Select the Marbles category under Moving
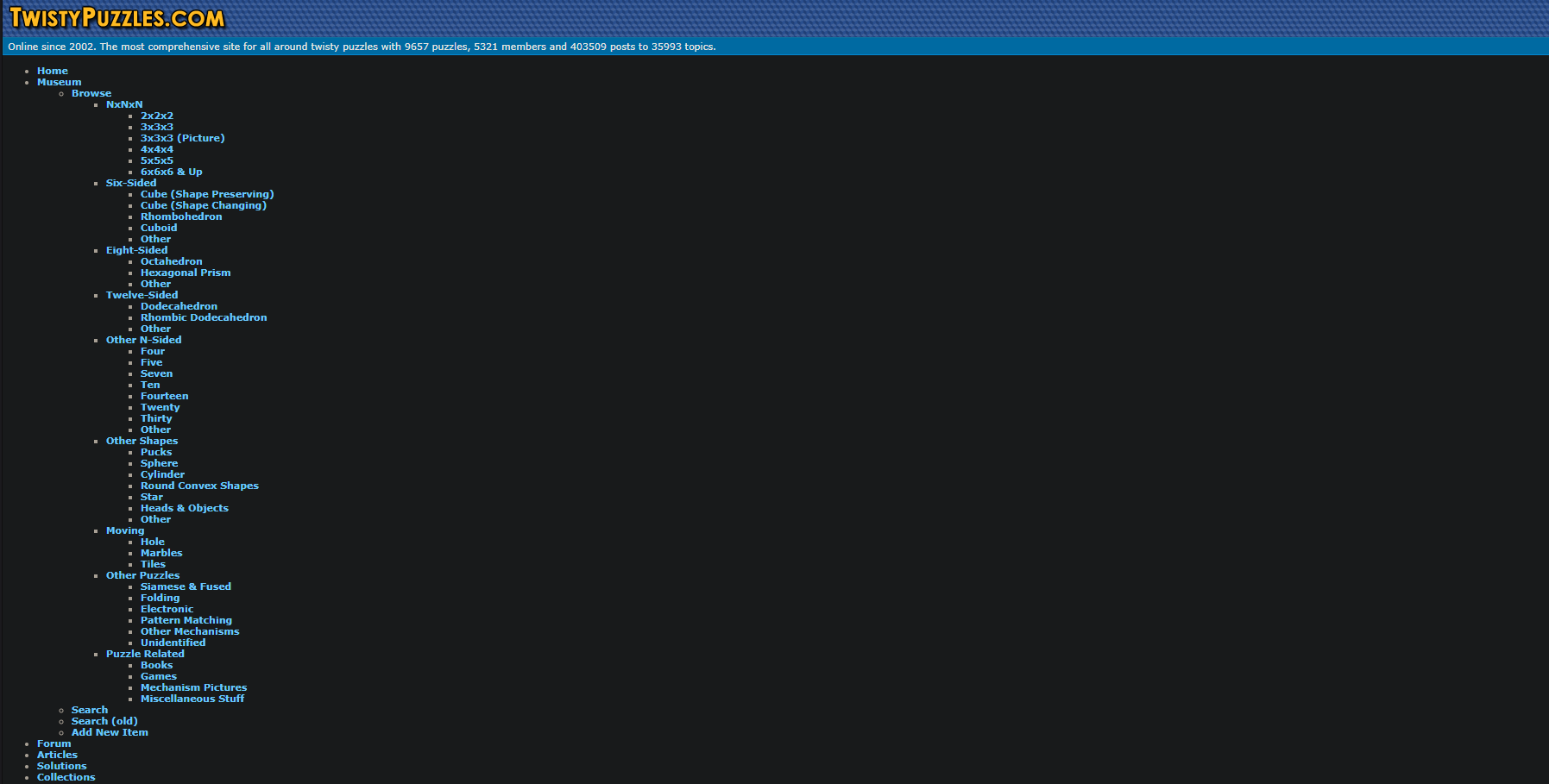 tap(161, 552)
